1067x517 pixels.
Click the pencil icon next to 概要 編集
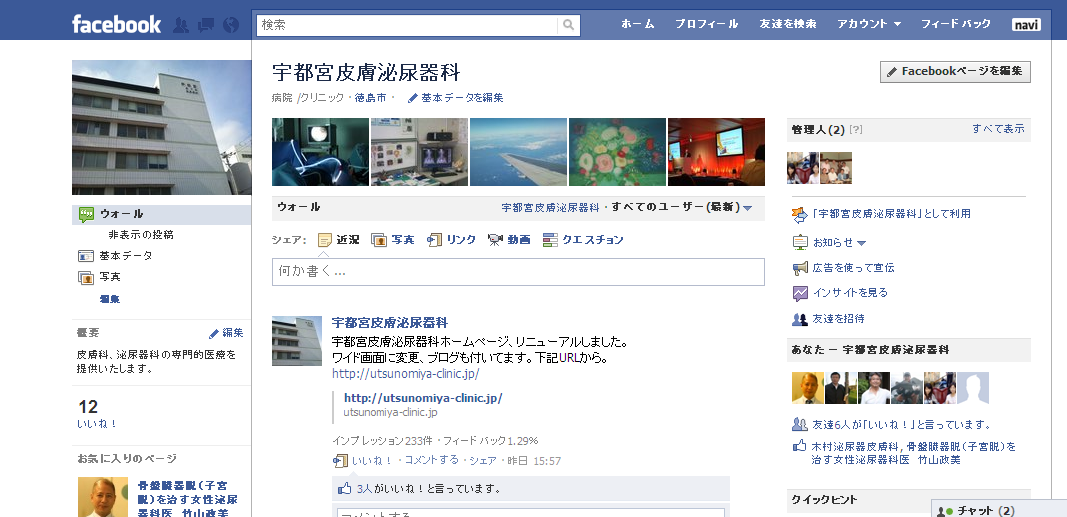pos(214,333)
